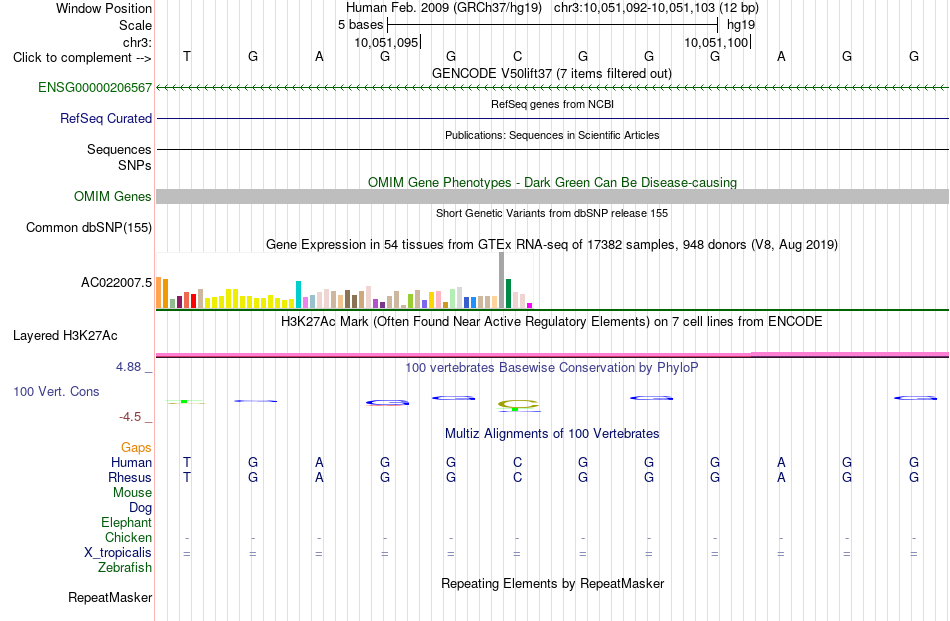Open 'Multiz Alignments of 100 Vertebrates' title
Viewport: 950px width, 621px height.
[552, 433]
